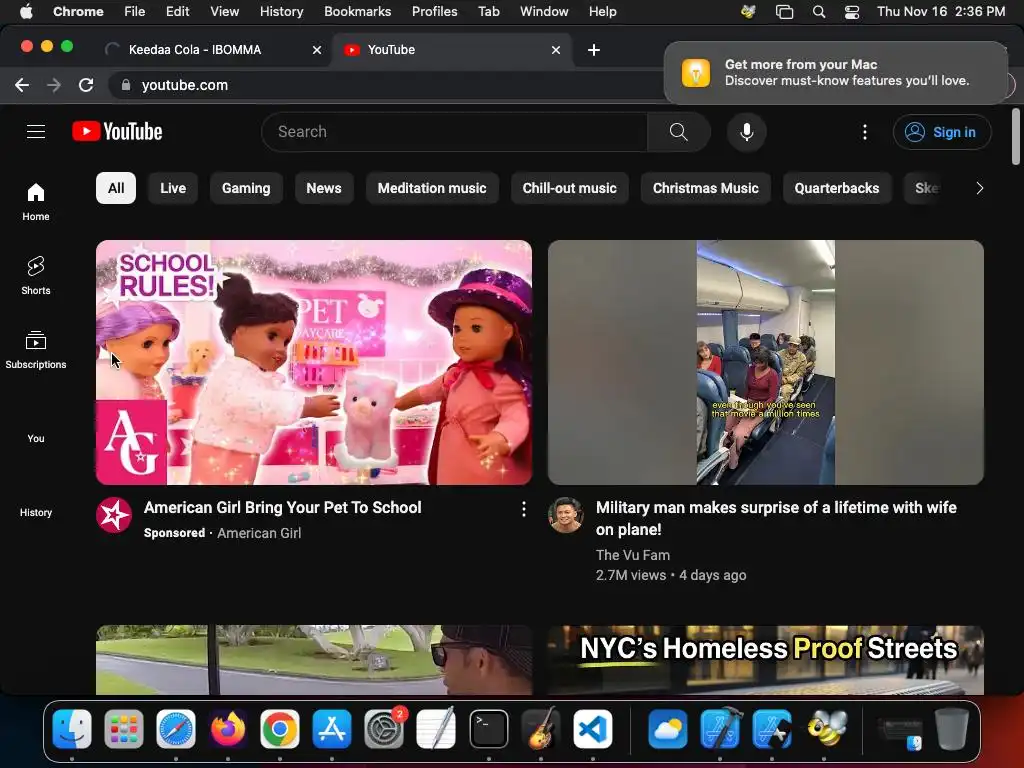
Task: Open You section in sidebar
Action: pos(36,438)
